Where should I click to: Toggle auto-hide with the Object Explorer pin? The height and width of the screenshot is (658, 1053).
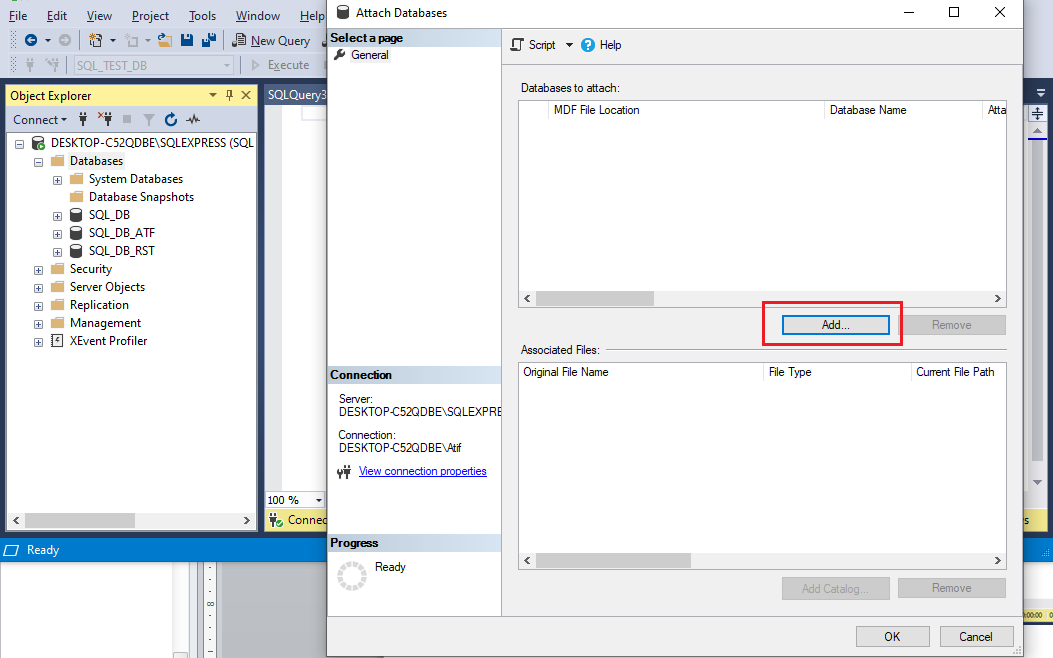(228, 95)
